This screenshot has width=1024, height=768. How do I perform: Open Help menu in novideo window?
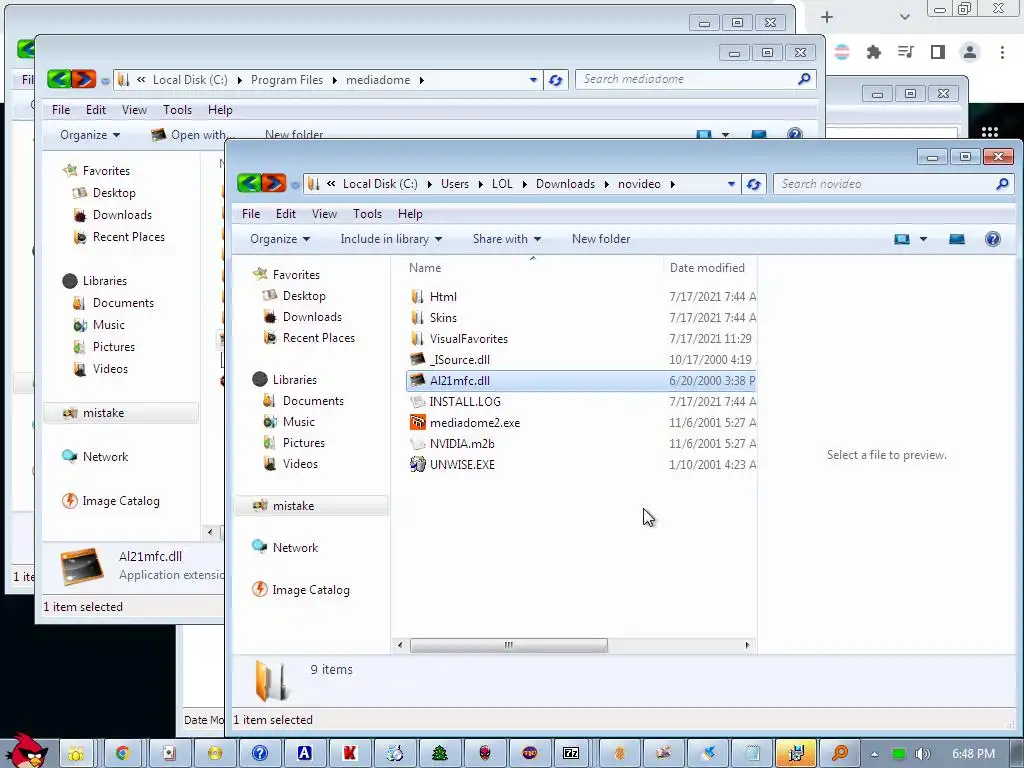click(x=410, y=214)
